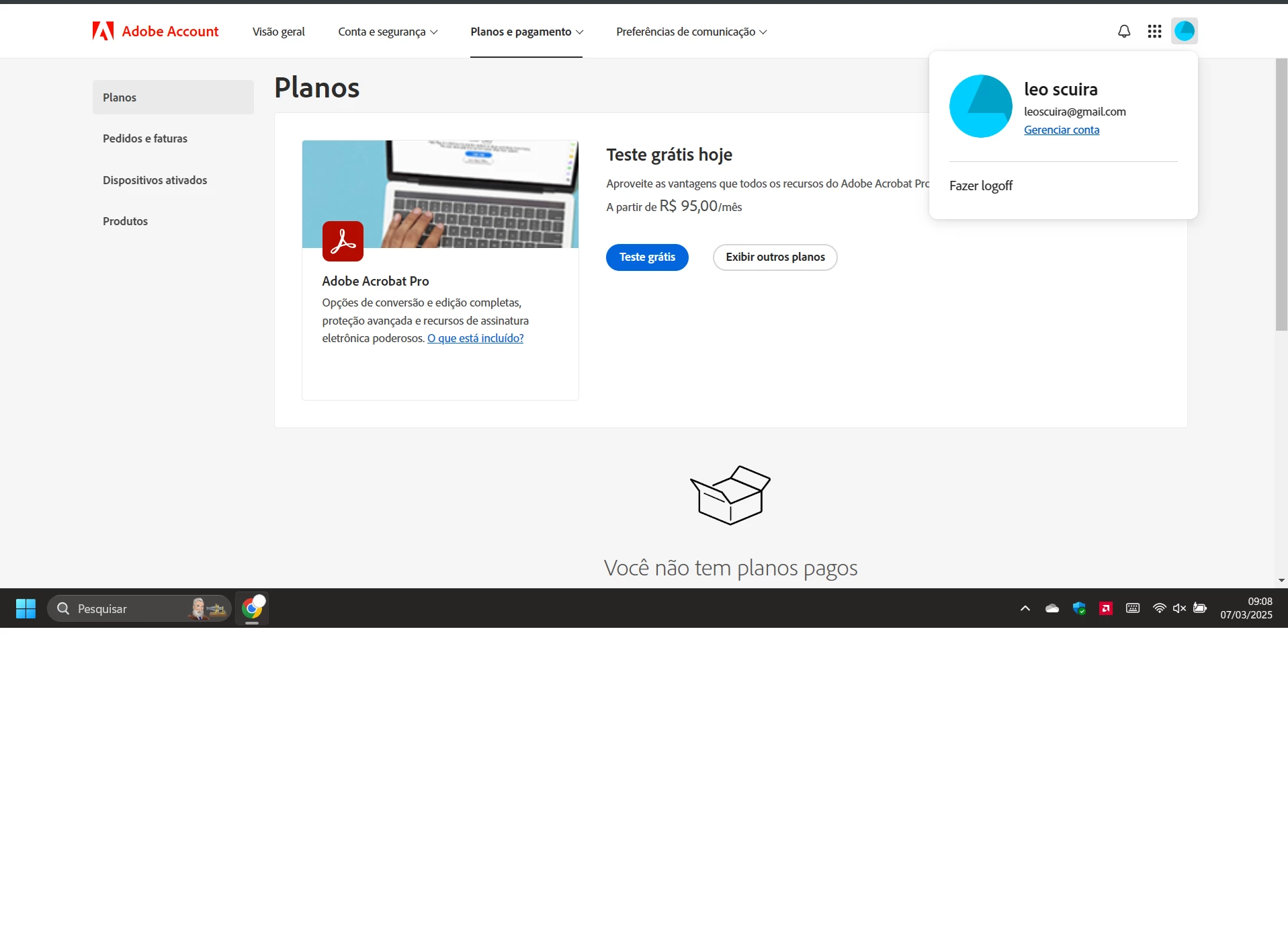The height and width of the screenshot is (933, 1288).
Task: Click the muted volume icon
Action: (x=1179, y=608)
